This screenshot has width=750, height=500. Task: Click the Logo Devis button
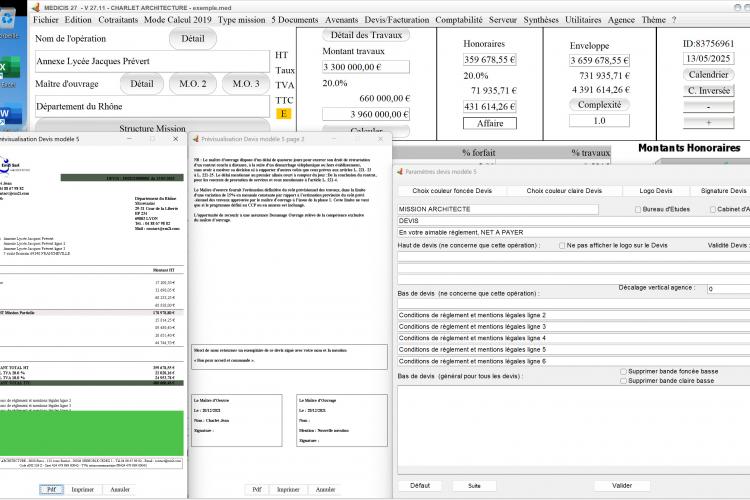click(656, 190)
